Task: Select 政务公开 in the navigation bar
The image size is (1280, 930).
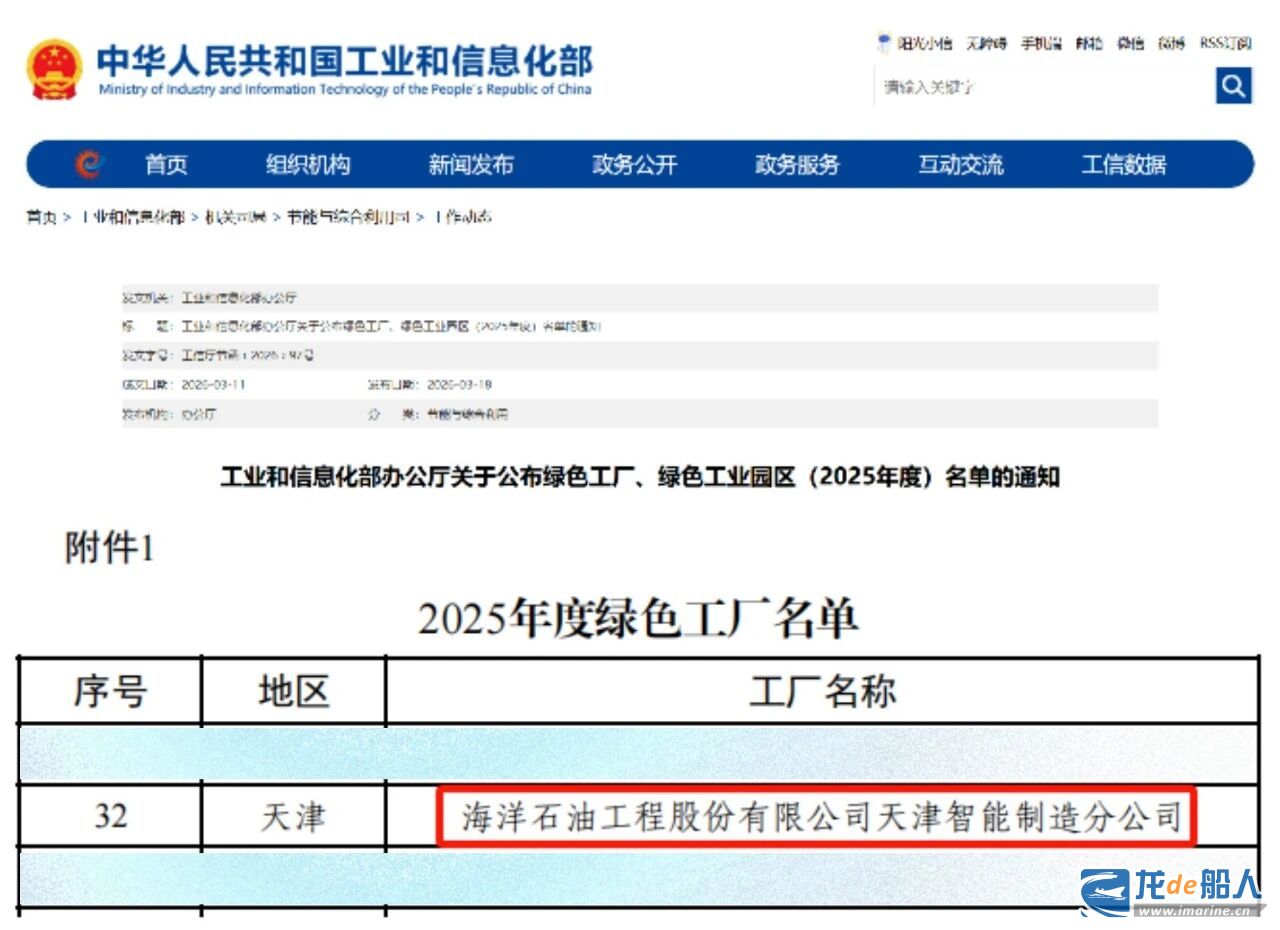Action: 634,165
